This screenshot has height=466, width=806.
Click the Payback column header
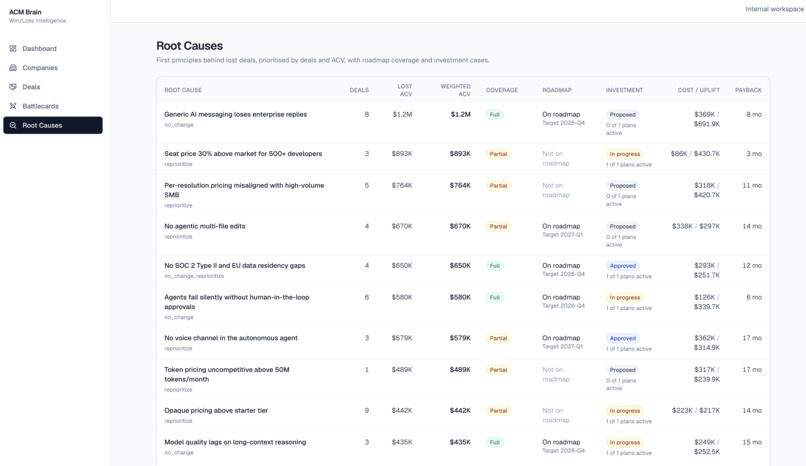point(748,90)
